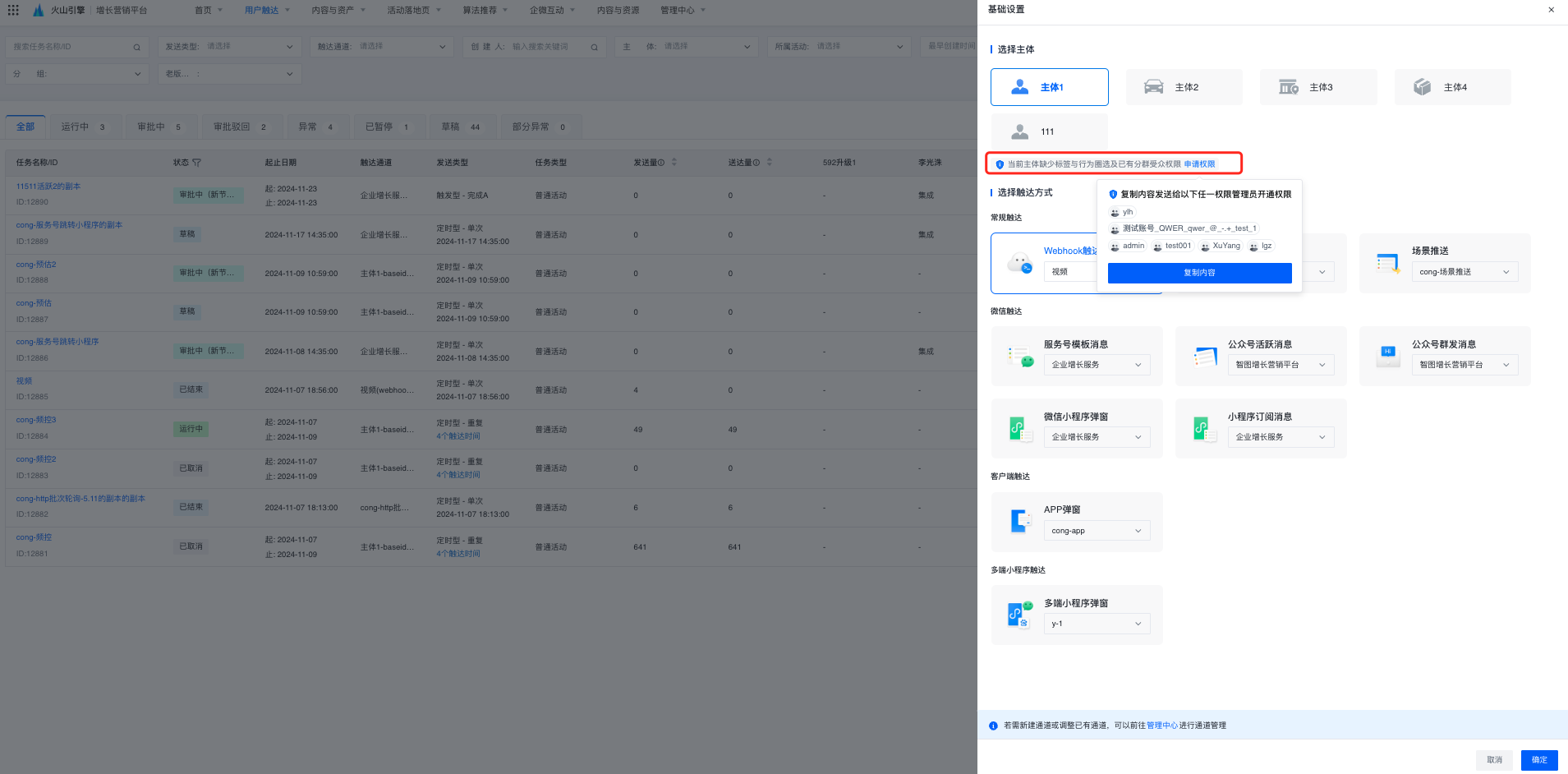Choose the APP弹窗 channel title
1568x774 pixels.
tap(1062, 509)
